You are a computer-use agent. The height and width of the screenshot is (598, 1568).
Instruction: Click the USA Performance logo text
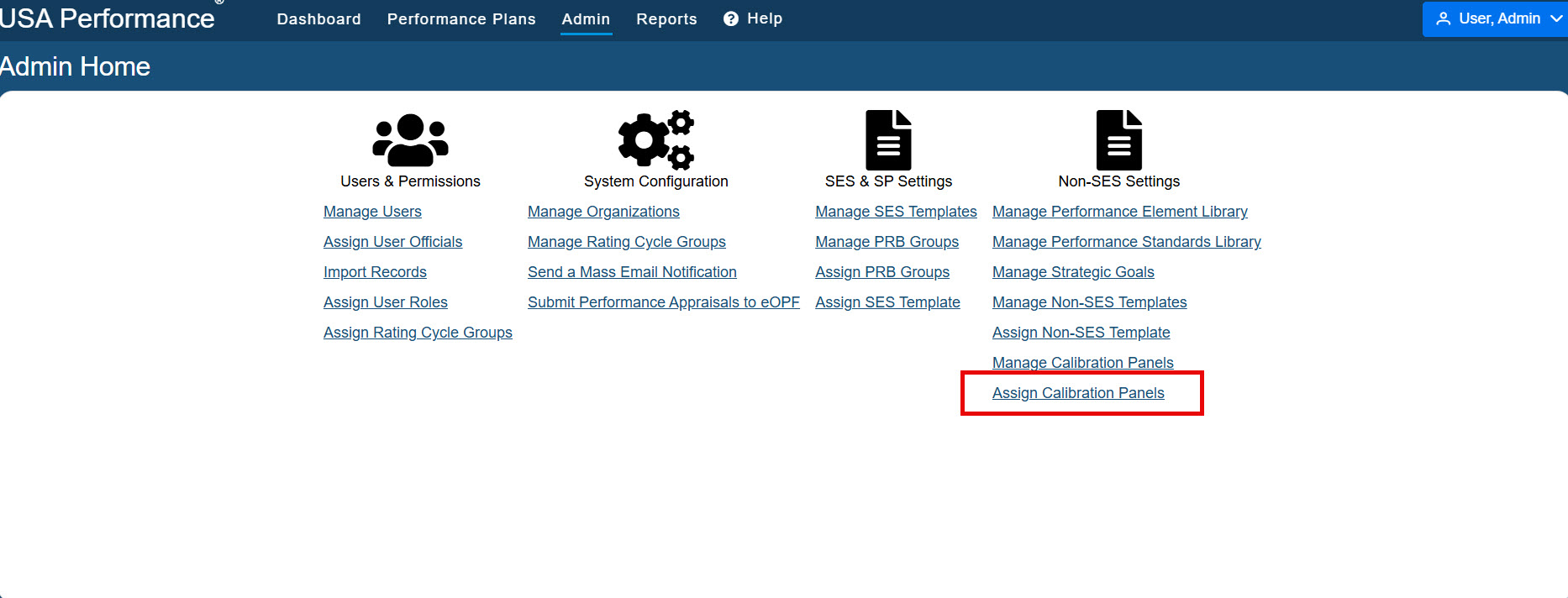pos(108,18)
